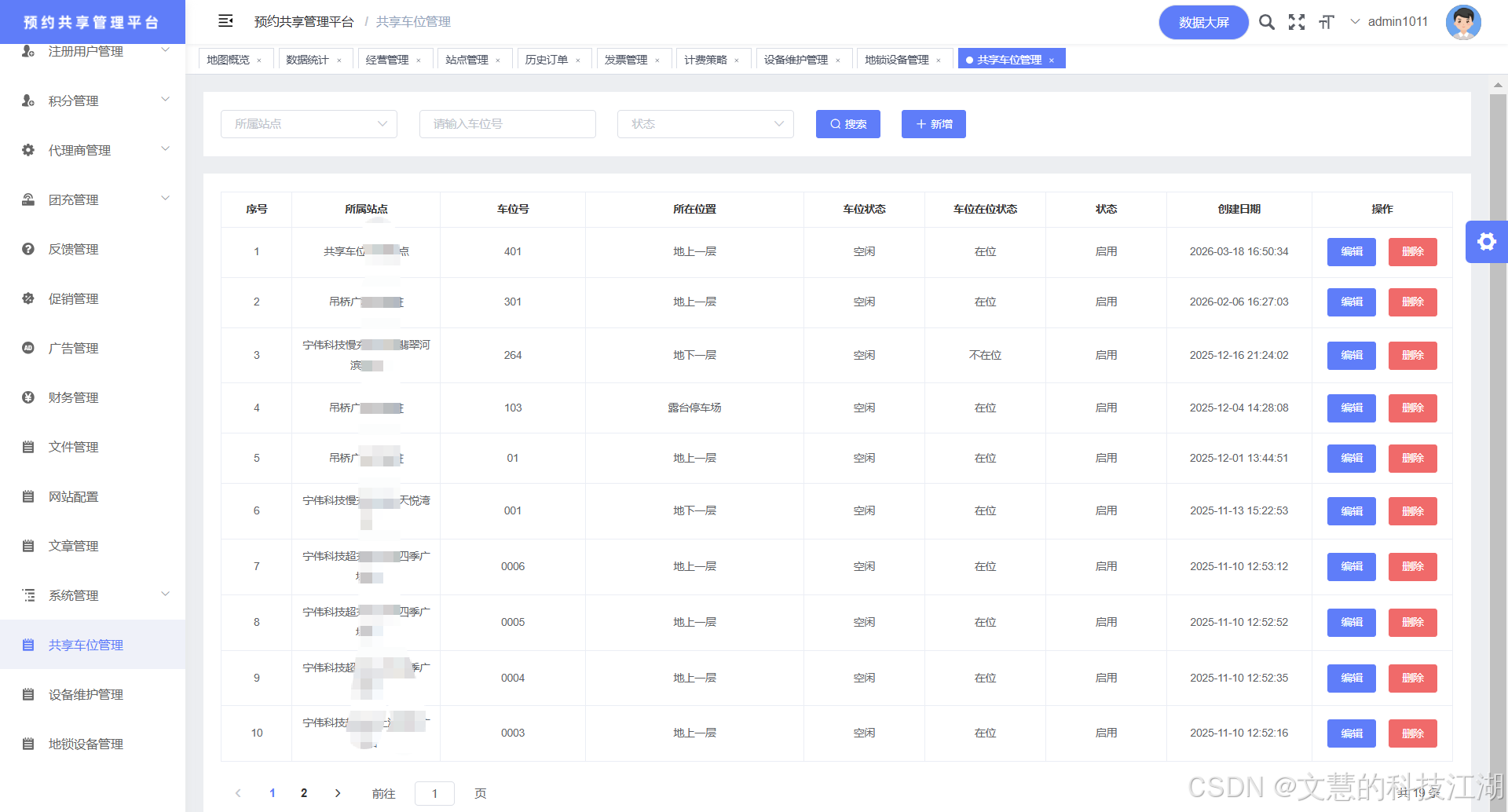This screenshot has width=1508, height=812.
Task: Toggle fullscreen mode icon
Action: pyautogui.click(x=1297, y=22)
